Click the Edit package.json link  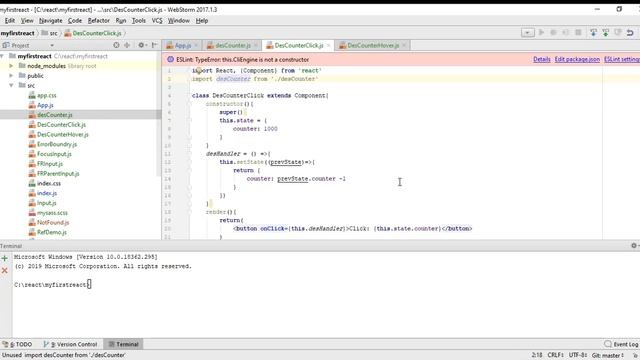[x=577, y=60]
